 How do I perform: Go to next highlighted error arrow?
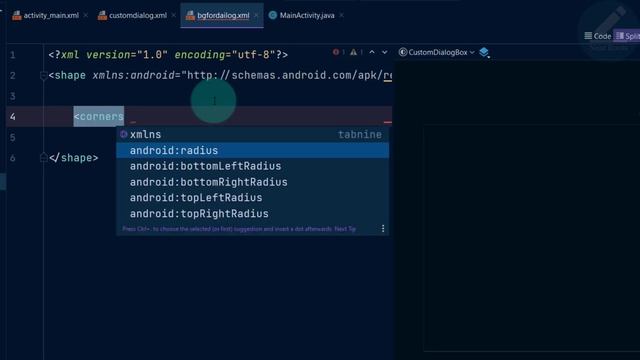click(384, 52)
